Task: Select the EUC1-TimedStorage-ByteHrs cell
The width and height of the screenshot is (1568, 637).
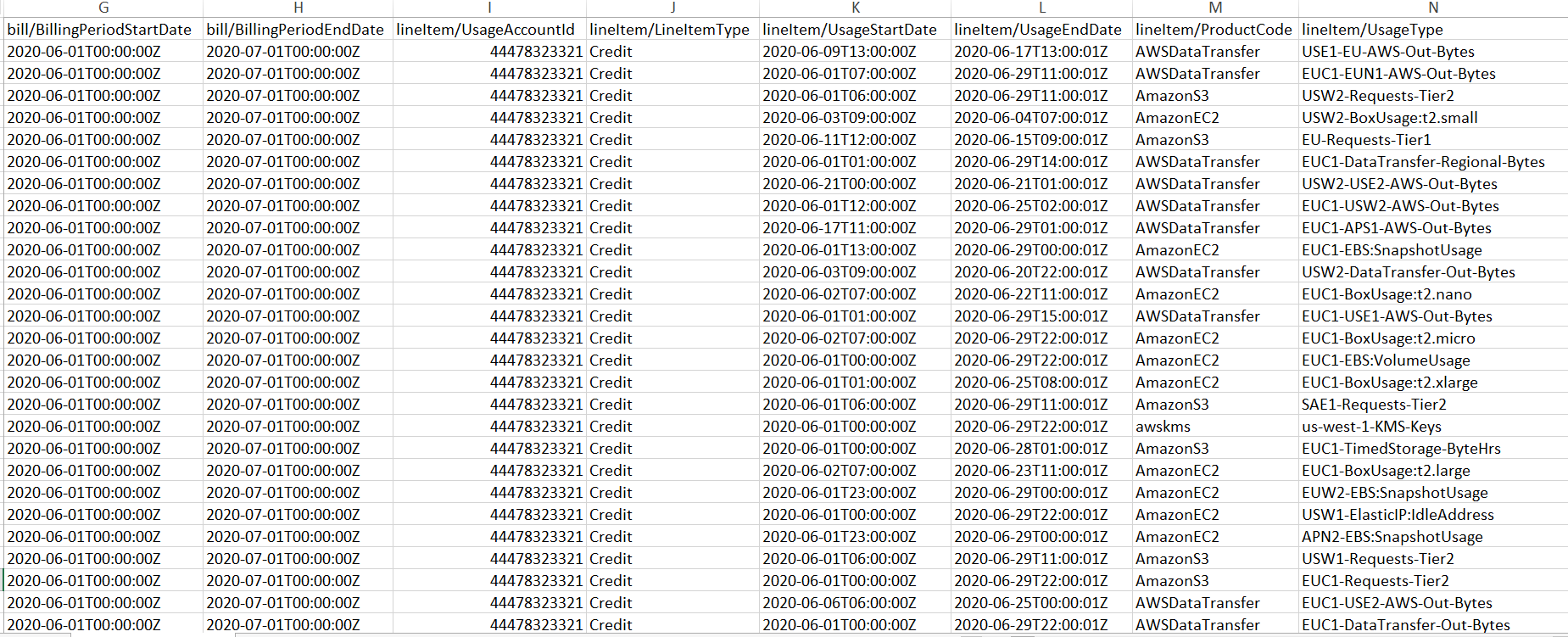Action: pyautogui.click(x=1401, y=449)
